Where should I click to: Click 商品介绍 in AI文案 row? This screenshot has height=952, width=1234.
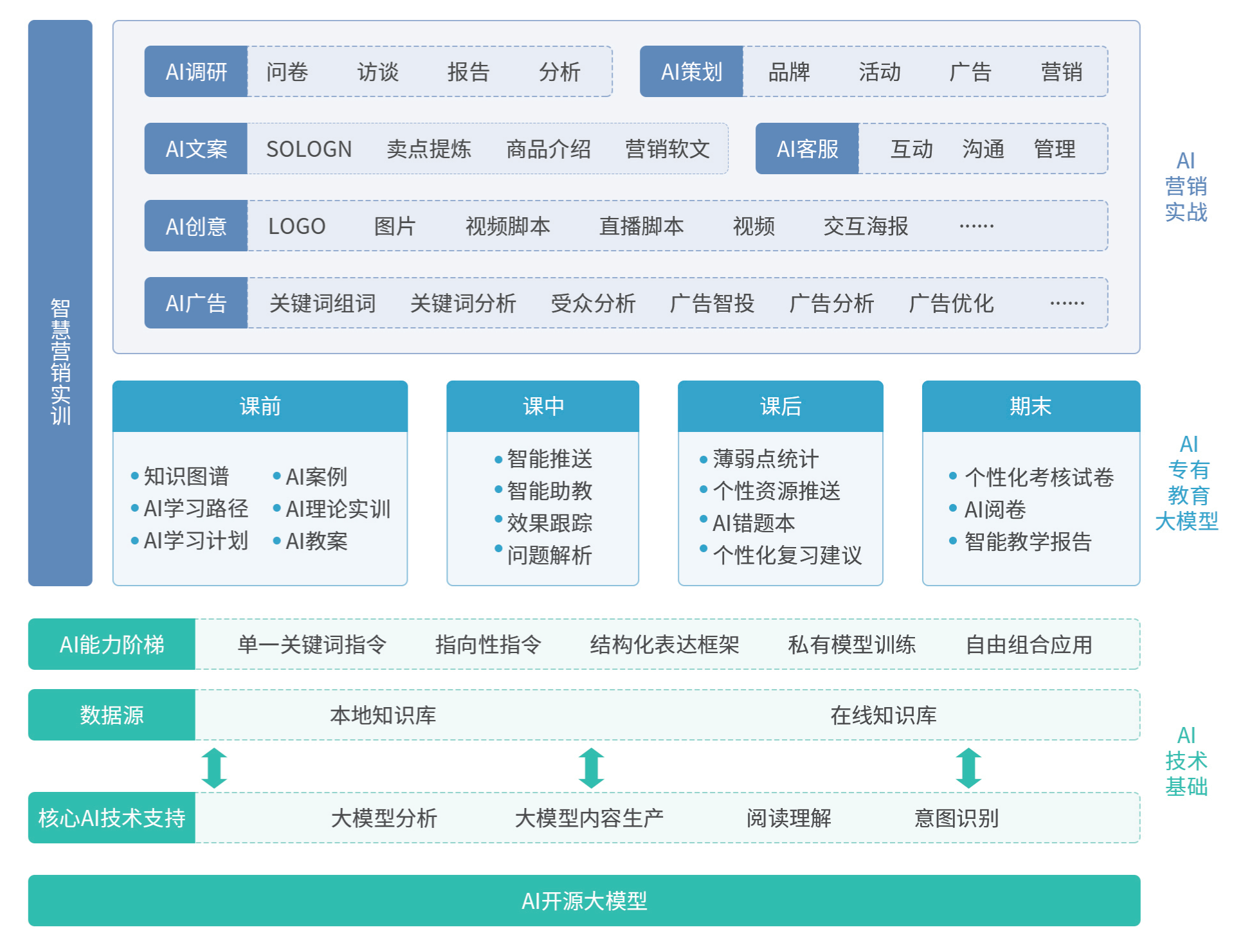click(549, 149)
